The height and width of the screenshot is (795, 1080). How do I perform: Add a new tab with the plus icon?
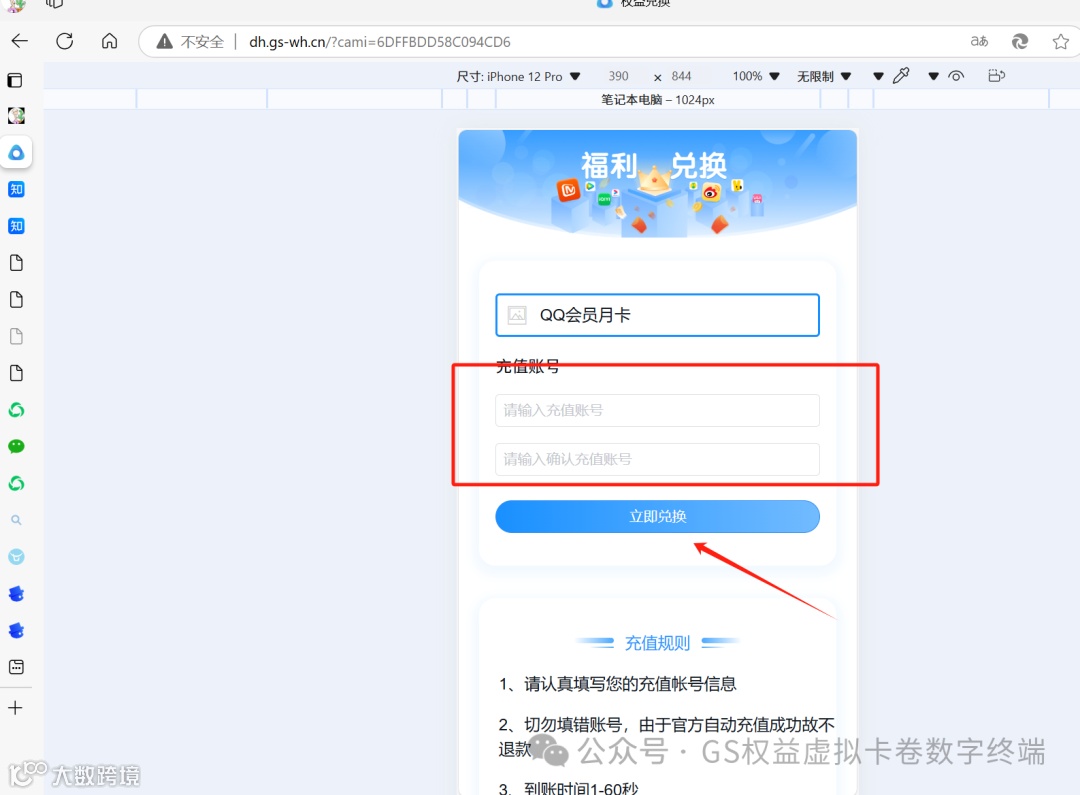15,708
